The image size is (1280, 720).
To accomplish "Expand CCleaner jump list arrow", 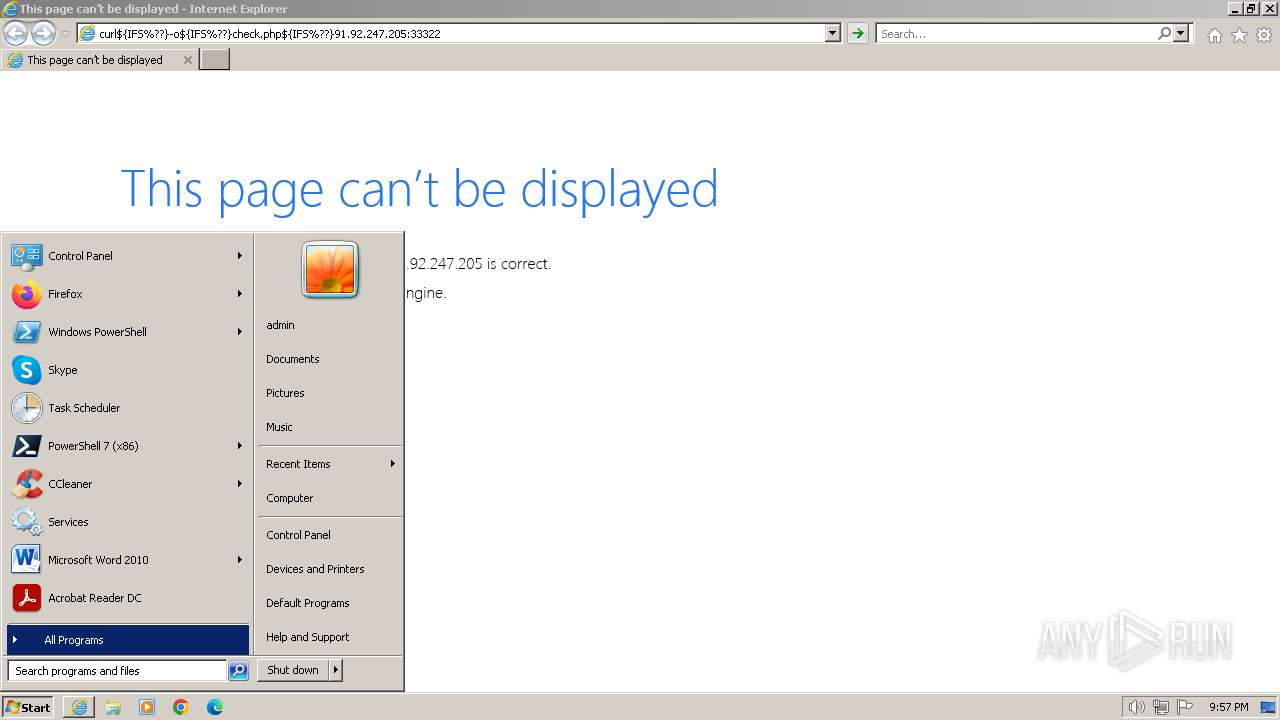I will (239, 484).
